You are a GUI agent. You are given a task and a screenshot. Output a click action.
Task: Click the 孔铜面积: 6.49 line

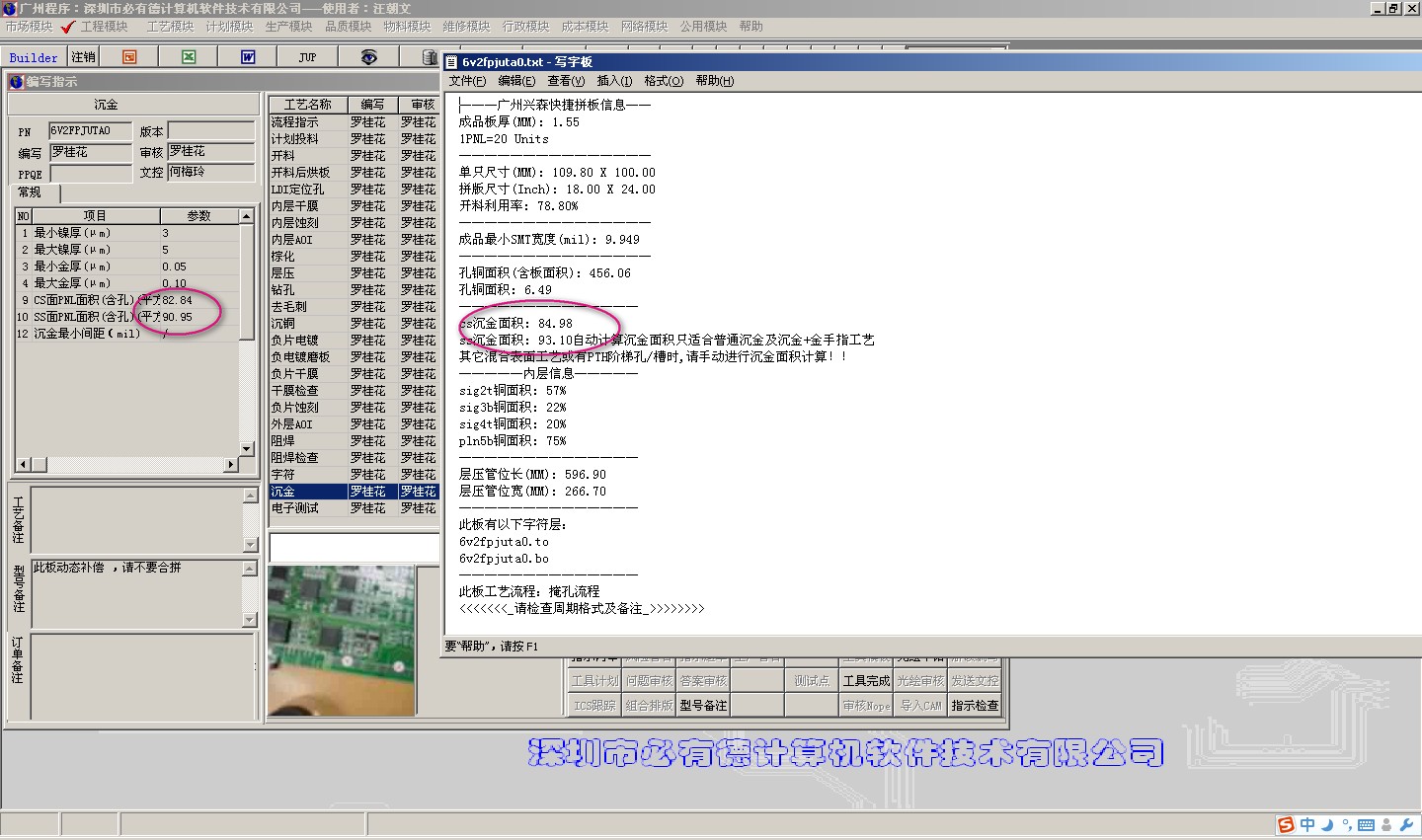point(506,290)
